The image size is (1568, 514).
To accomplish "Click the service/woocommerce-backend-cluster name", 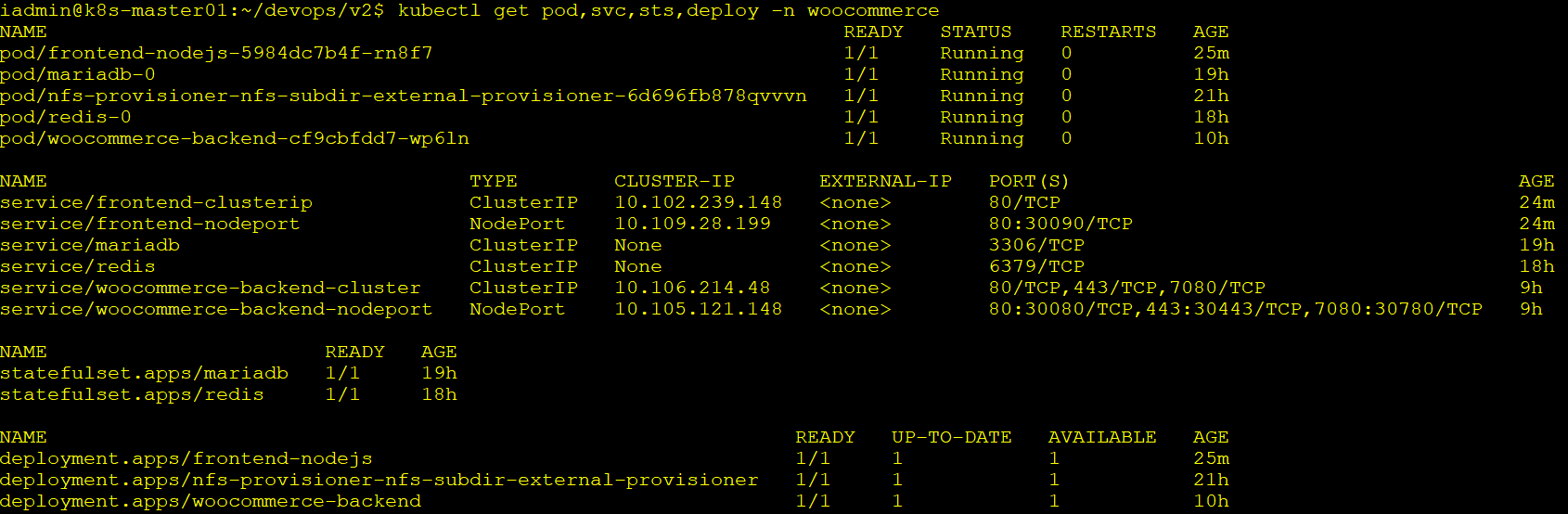I will pyautogui.click(x=211, y=289).
